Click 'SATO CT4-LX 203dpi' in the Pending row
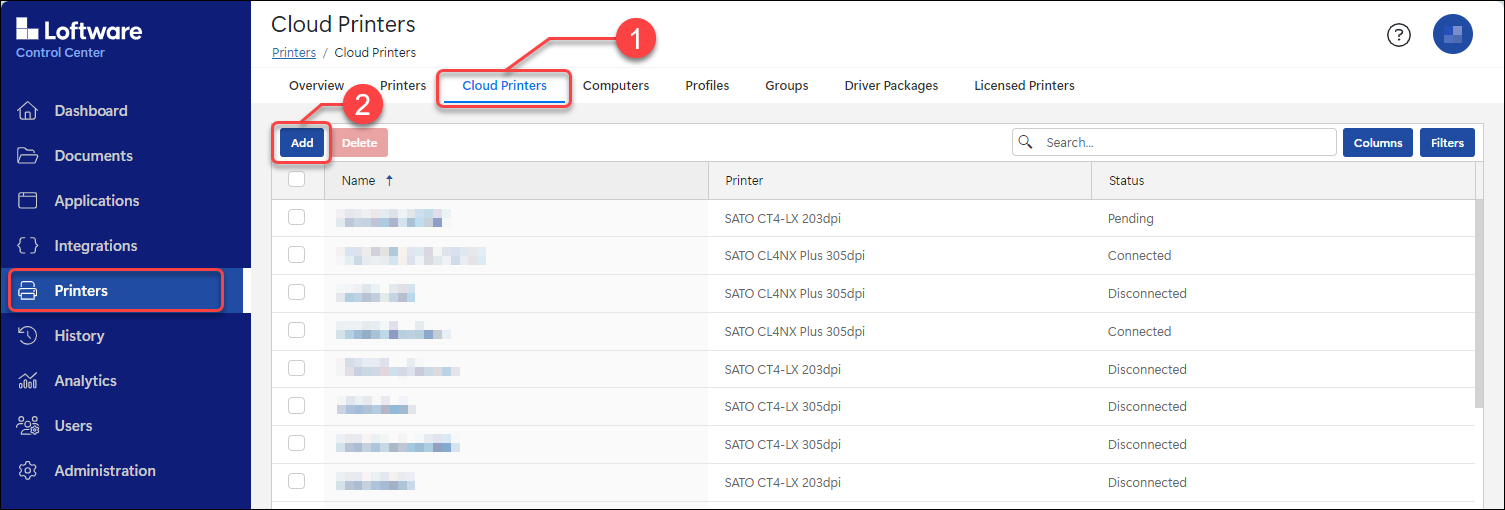1505x510 pixels. pyautogui.click(x=782, y=218)
